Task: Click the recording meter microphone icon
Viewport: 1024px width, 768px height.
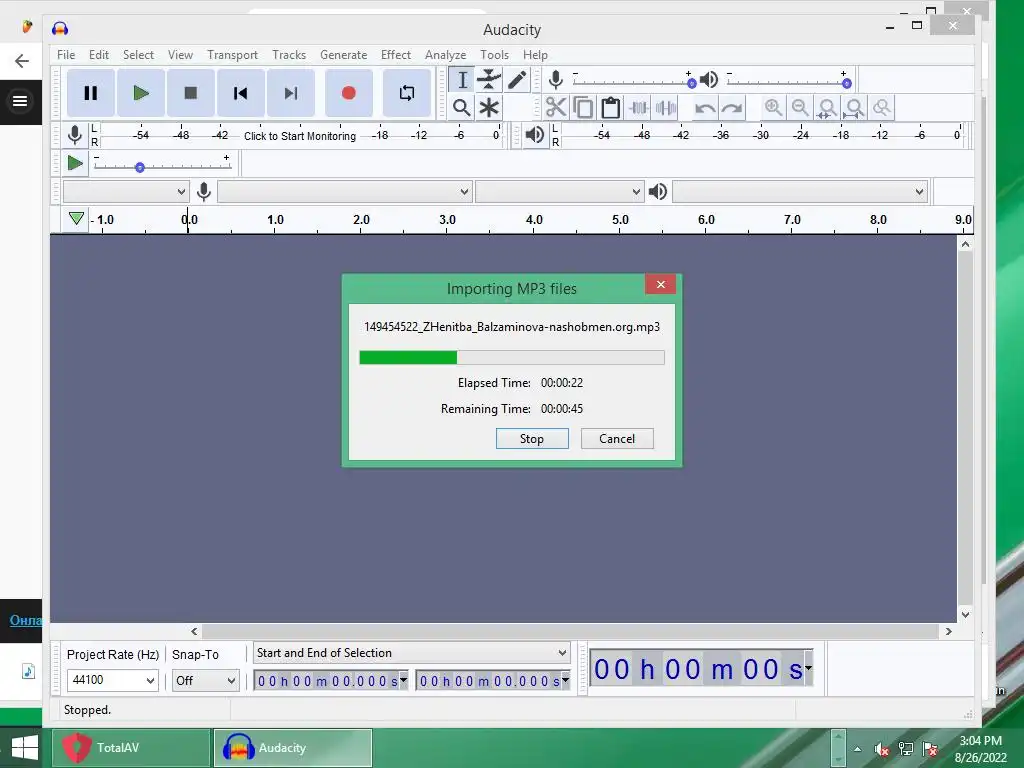Action: point(75,135)
